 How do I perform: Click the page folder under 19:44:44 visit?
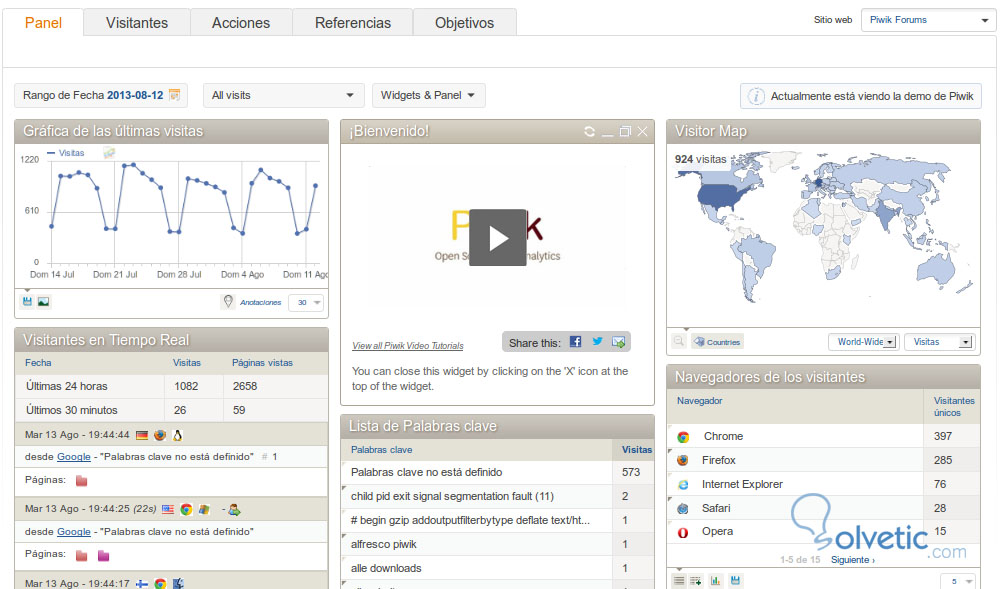81,481
